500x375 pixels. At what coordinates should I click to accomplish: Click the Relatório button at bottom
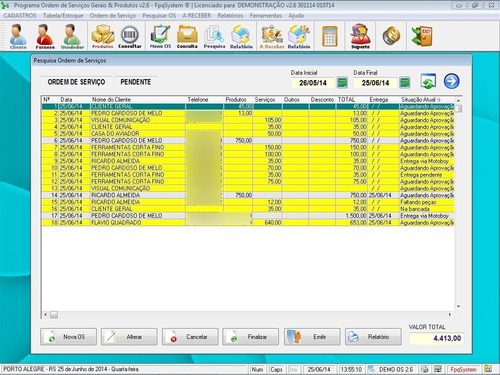373,337
